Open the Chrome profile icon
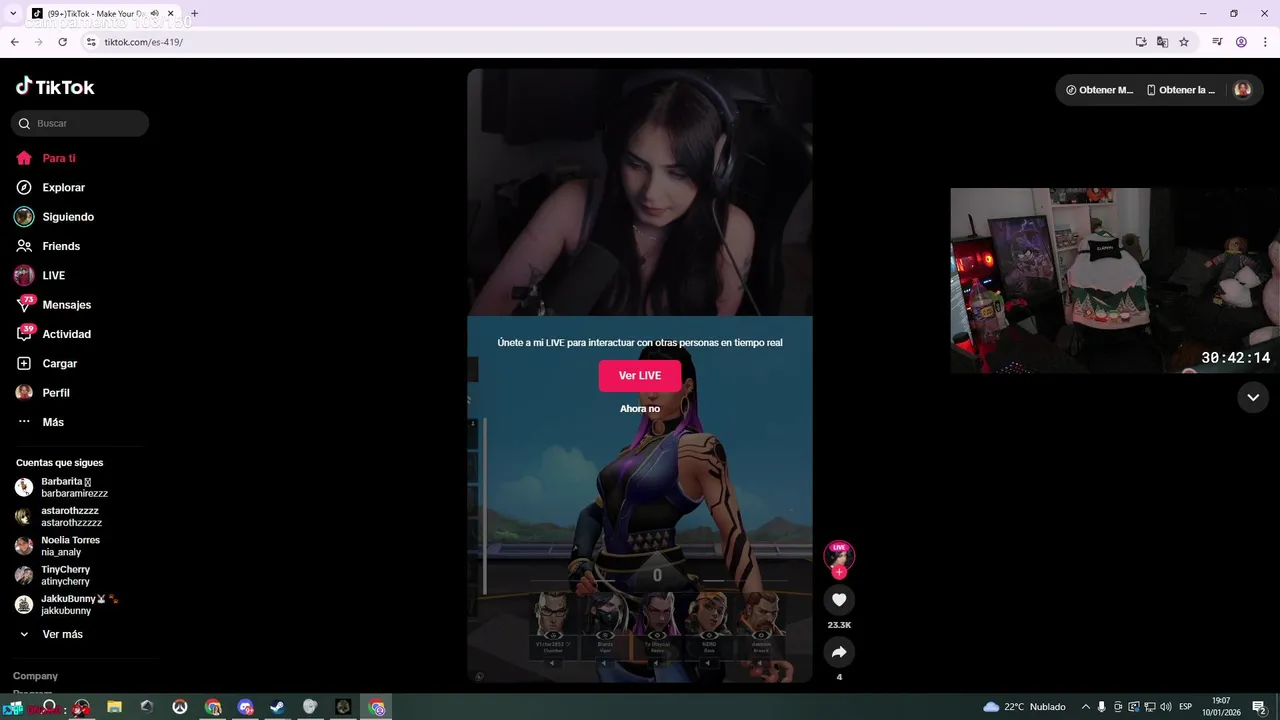 [1241, 42]
